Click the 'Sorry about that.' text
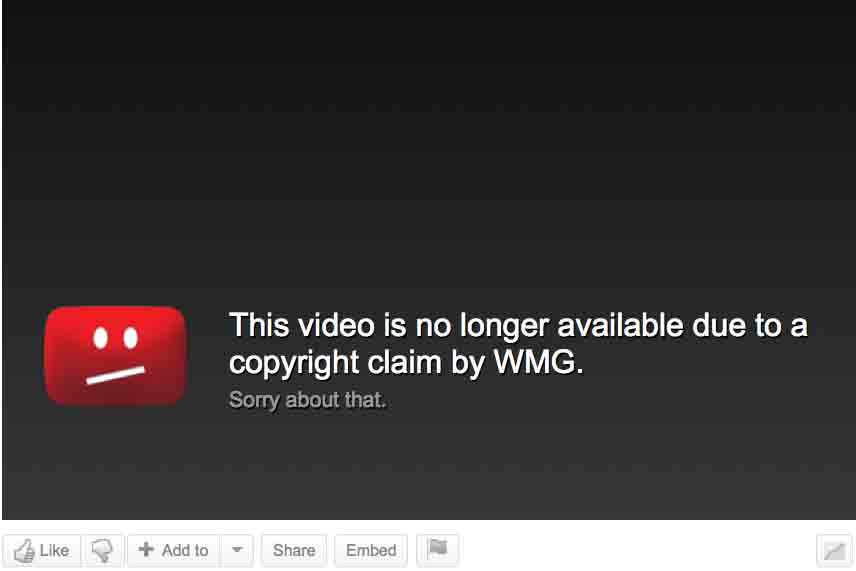Screen dimensions: 856x571 307,400
